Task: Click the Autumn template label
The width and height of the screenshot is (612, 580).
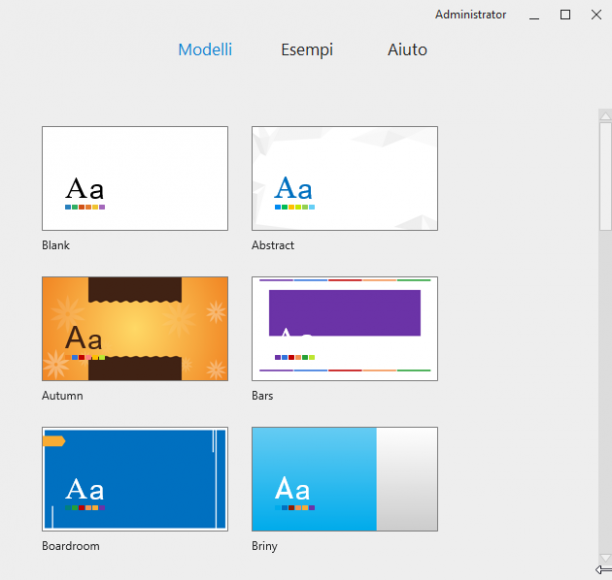Action: point(62,396)
